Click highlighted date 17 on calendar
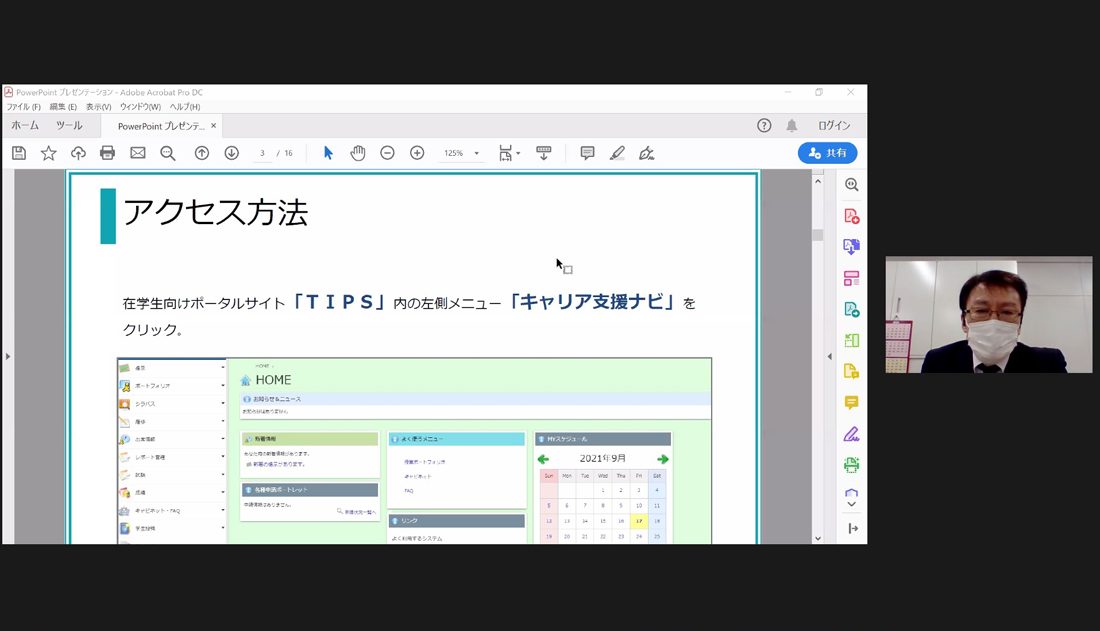 [639, 522]
